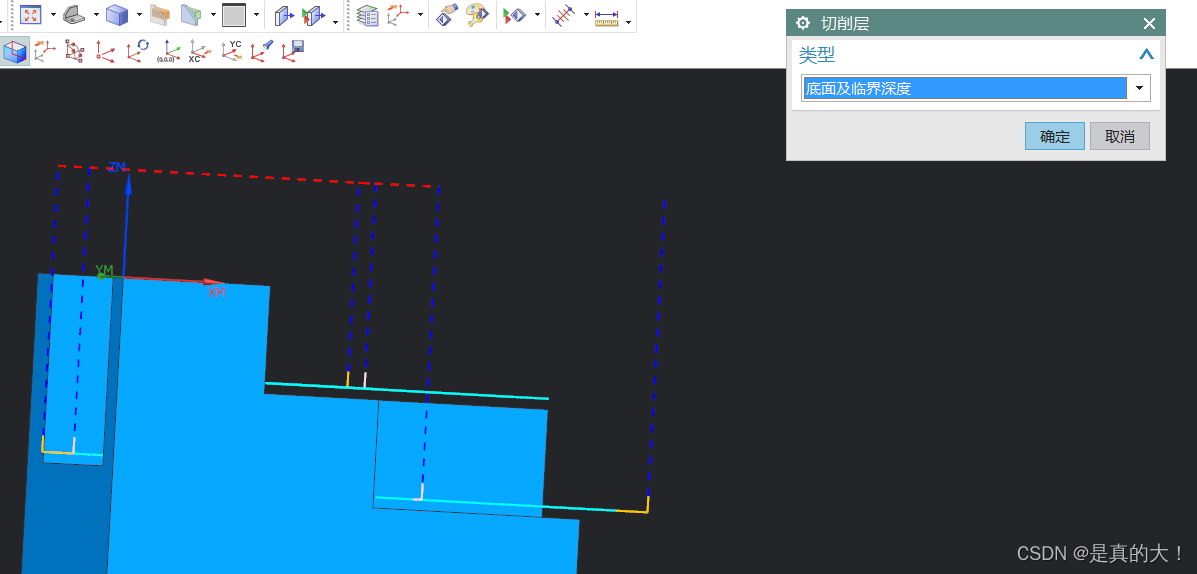Click the change YC direction icon
Image resolution: width=1197 pixels, height=574 pixels.
[x=231, y=50]
